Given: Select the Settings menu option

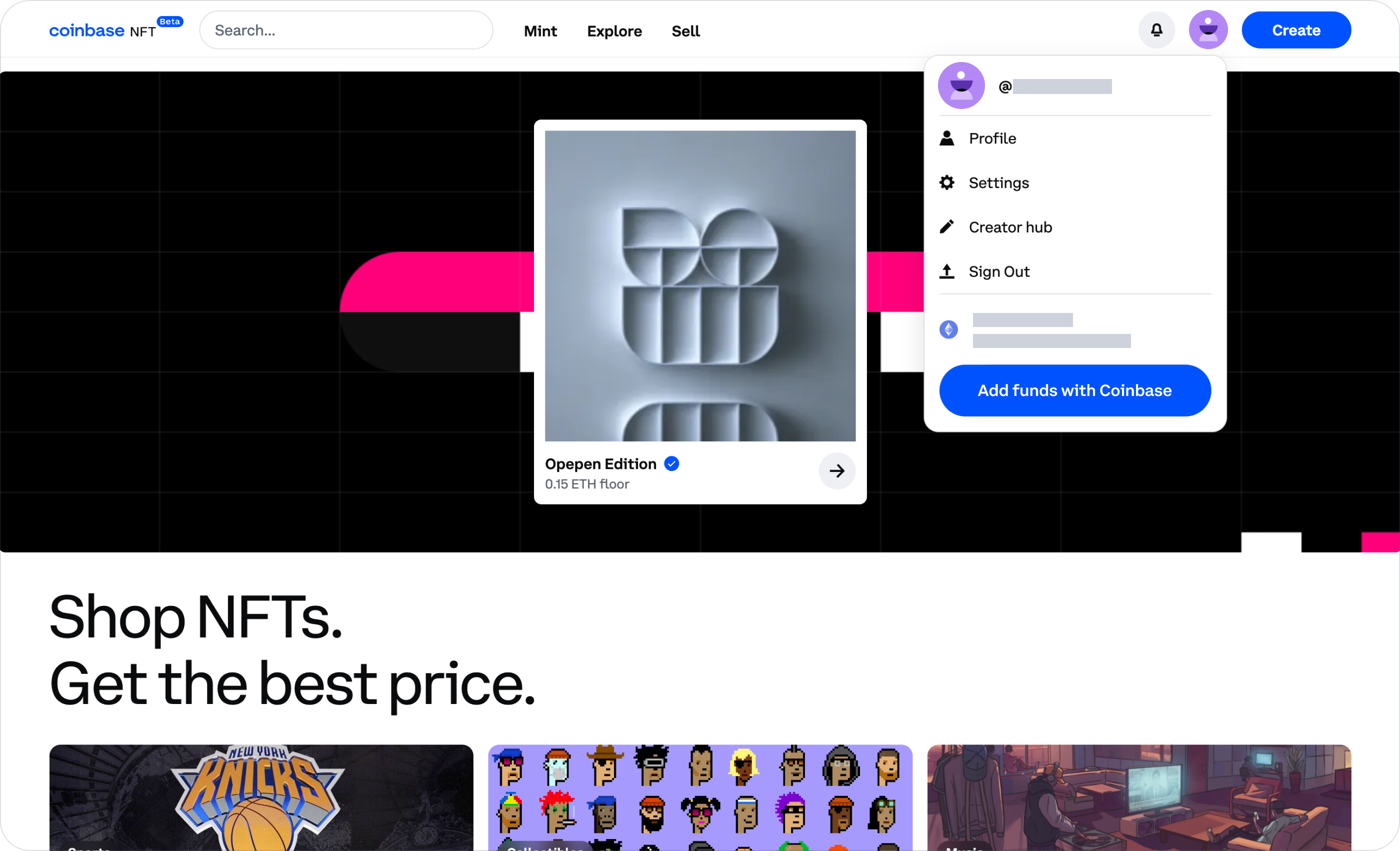Looking at the screenshot, I should pos(998,182).
